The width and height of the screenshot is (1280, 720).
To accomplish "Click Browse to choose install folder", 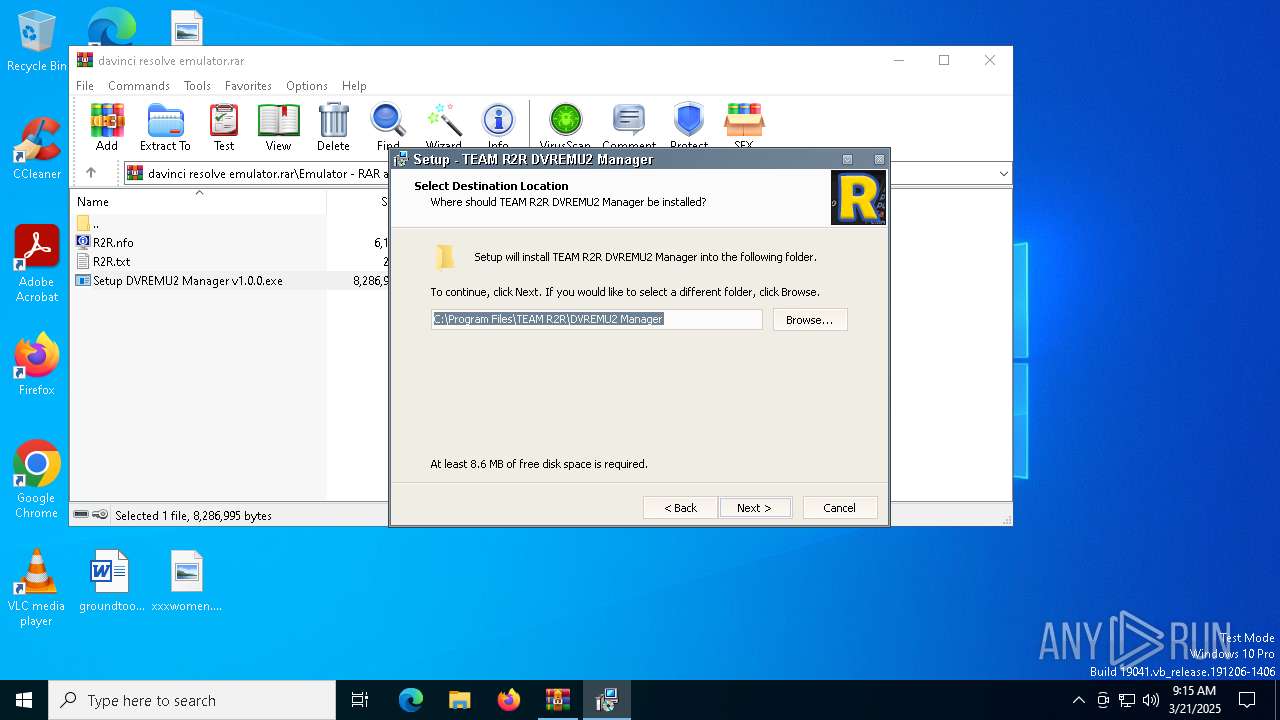I will pos(810,320).
